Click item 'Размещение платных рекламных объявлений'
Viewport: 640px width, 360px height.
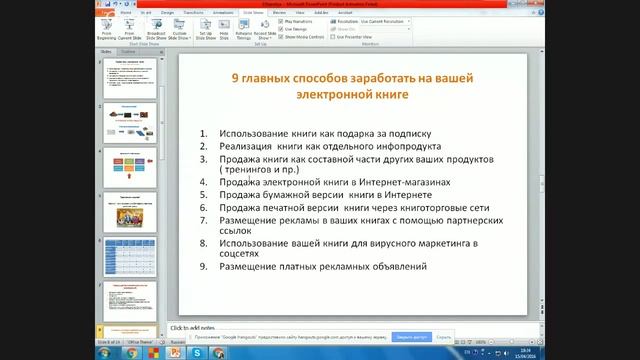pos(323,267)
